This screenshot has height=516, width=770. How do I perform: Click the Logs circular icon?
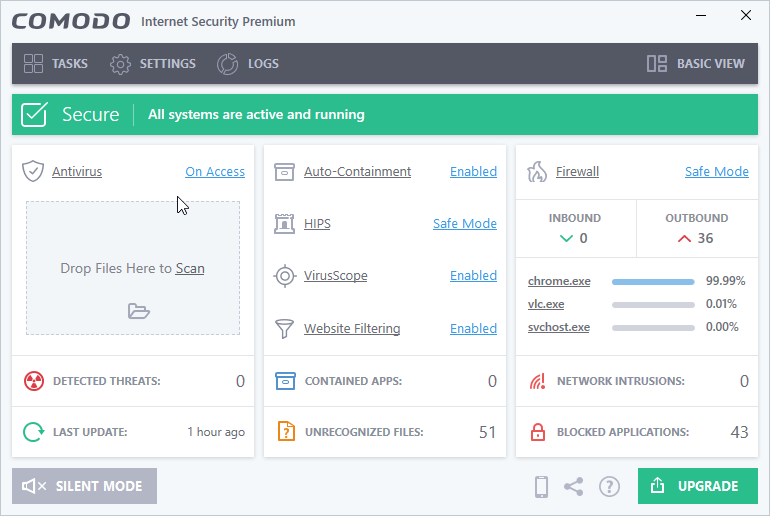click(x=227, y=64)
